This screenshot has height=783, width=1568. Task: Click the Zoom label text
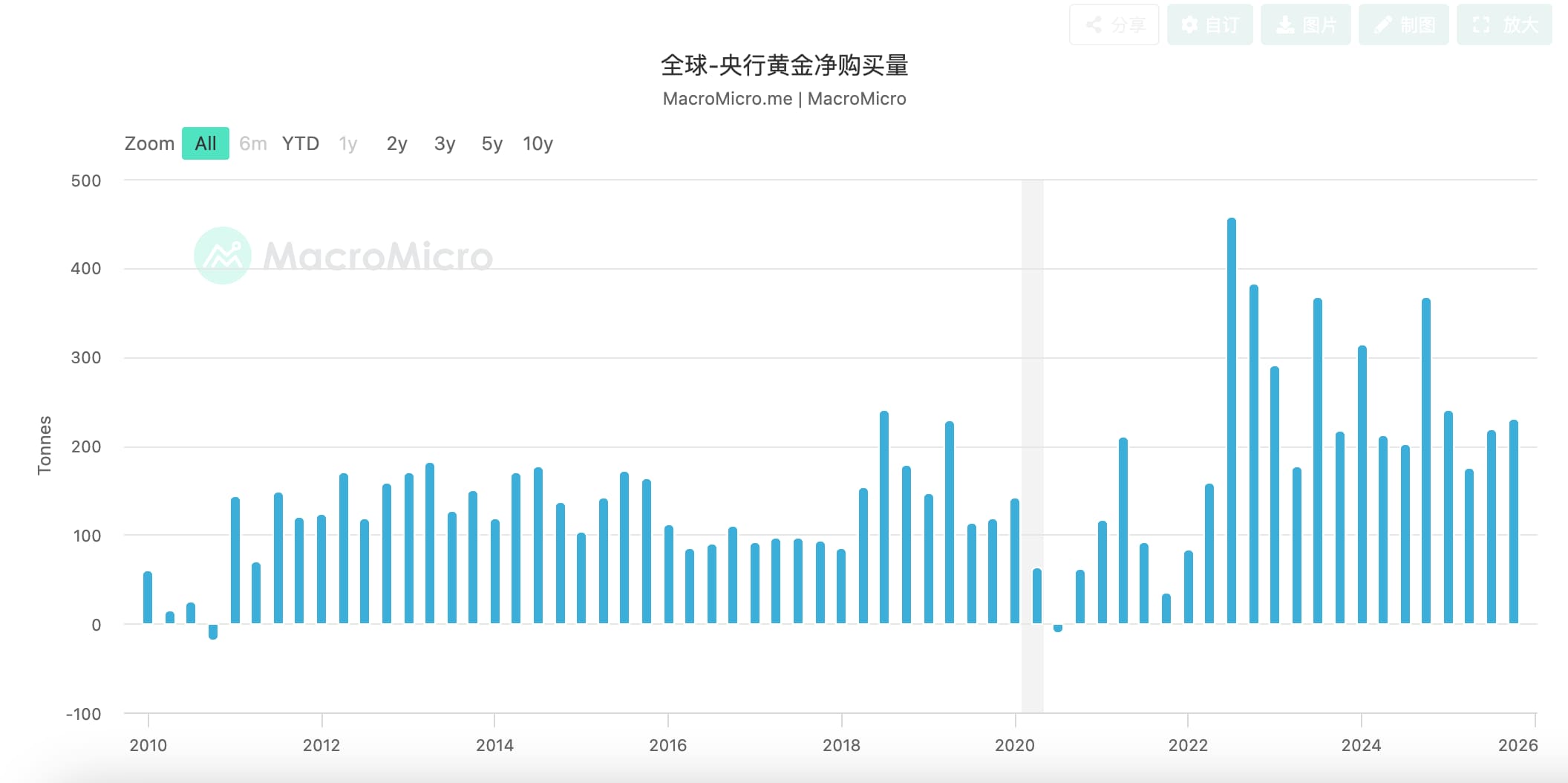pos(149,143)
